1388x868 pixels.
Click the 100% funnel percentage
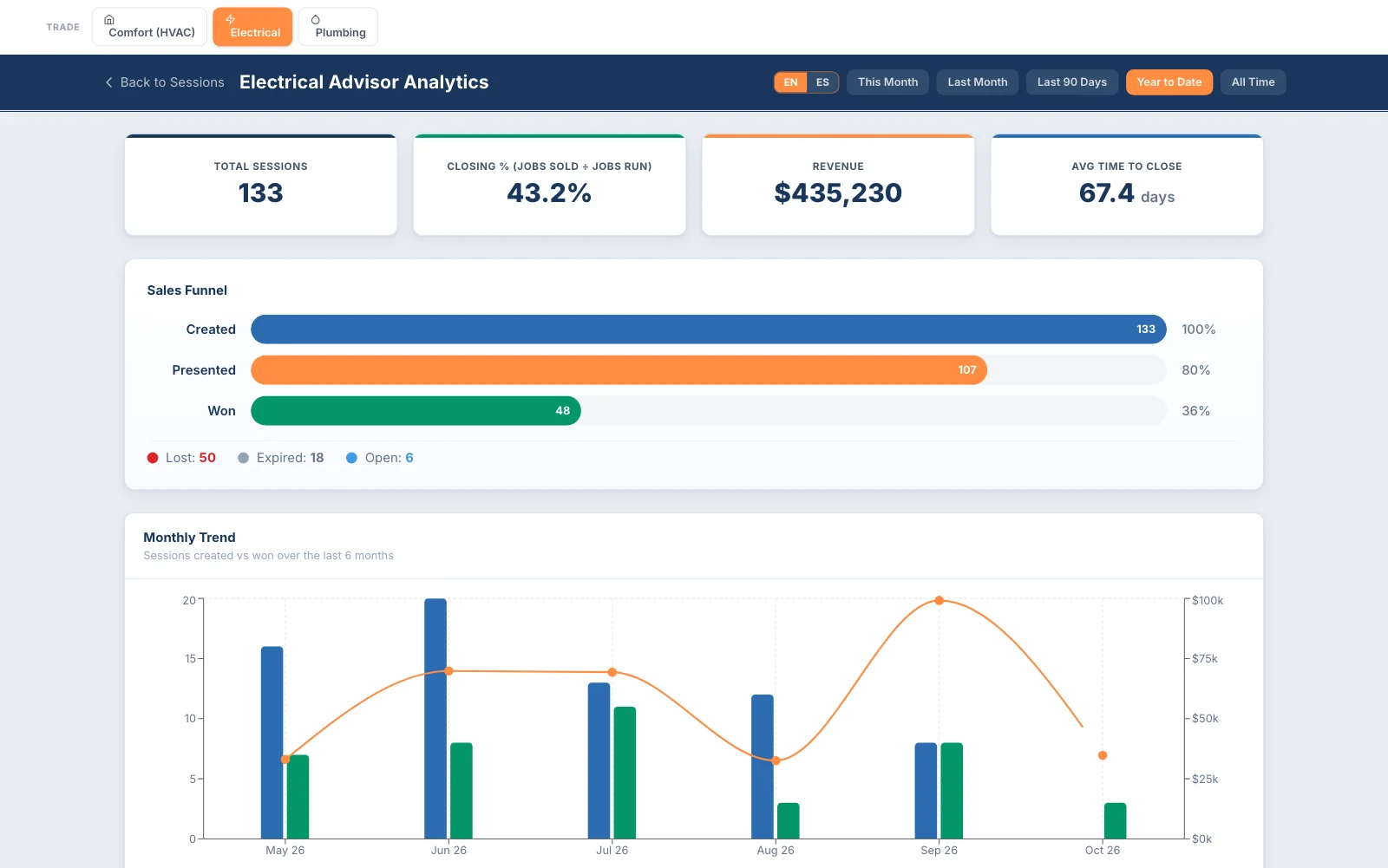click(x=1199, y=330)
